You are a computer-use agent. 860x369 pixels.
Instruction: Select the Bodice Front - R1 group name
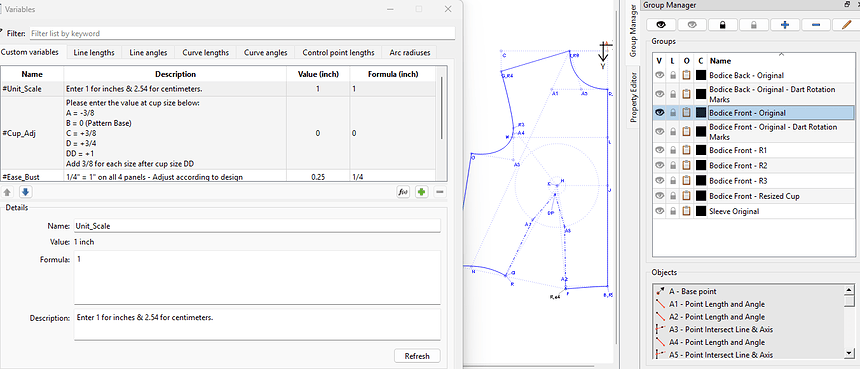pos(738,150)
